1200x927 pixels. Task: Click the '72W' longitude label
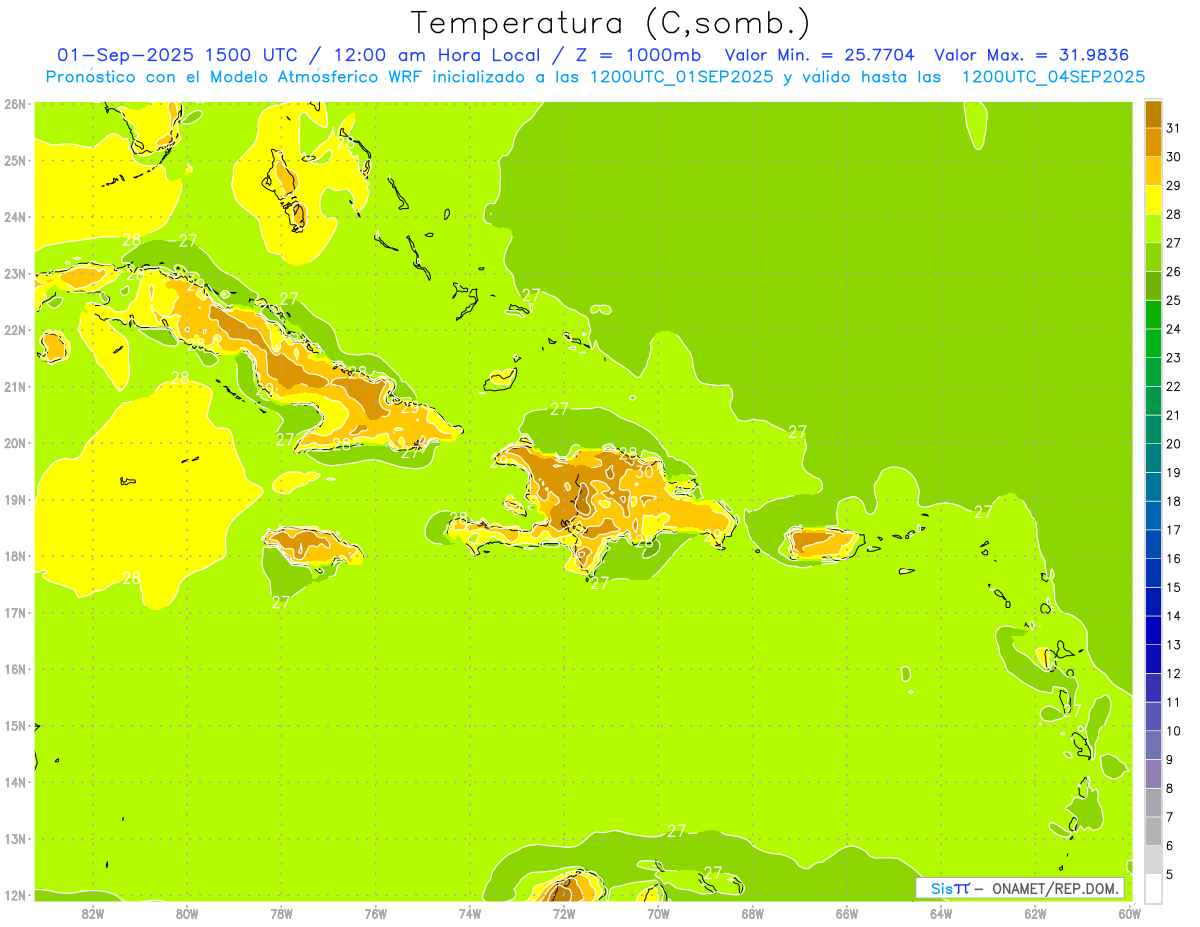(564, 913)
